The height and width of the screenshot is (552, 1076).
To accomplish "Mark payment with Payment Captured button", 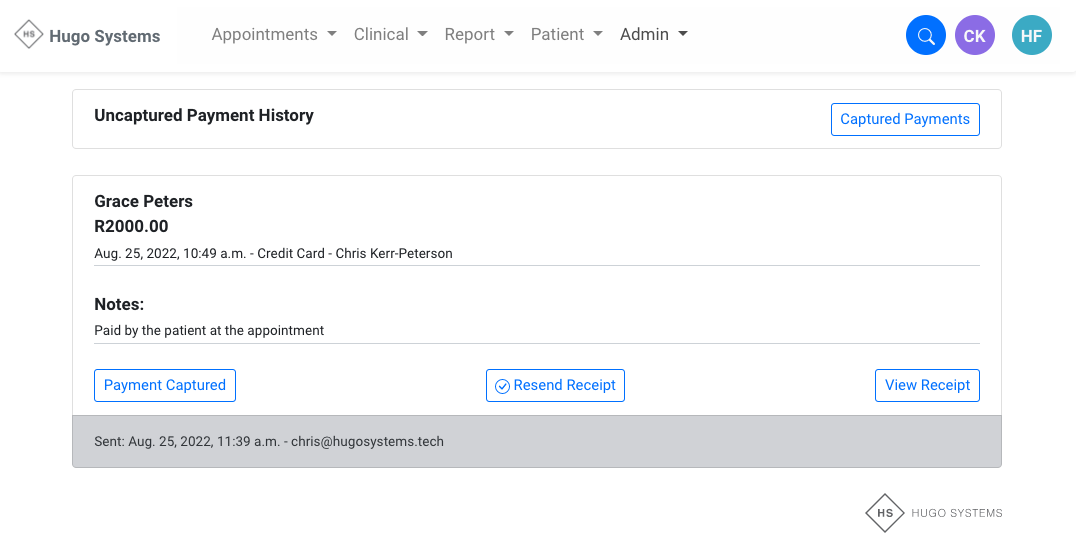I will [165, 385].
